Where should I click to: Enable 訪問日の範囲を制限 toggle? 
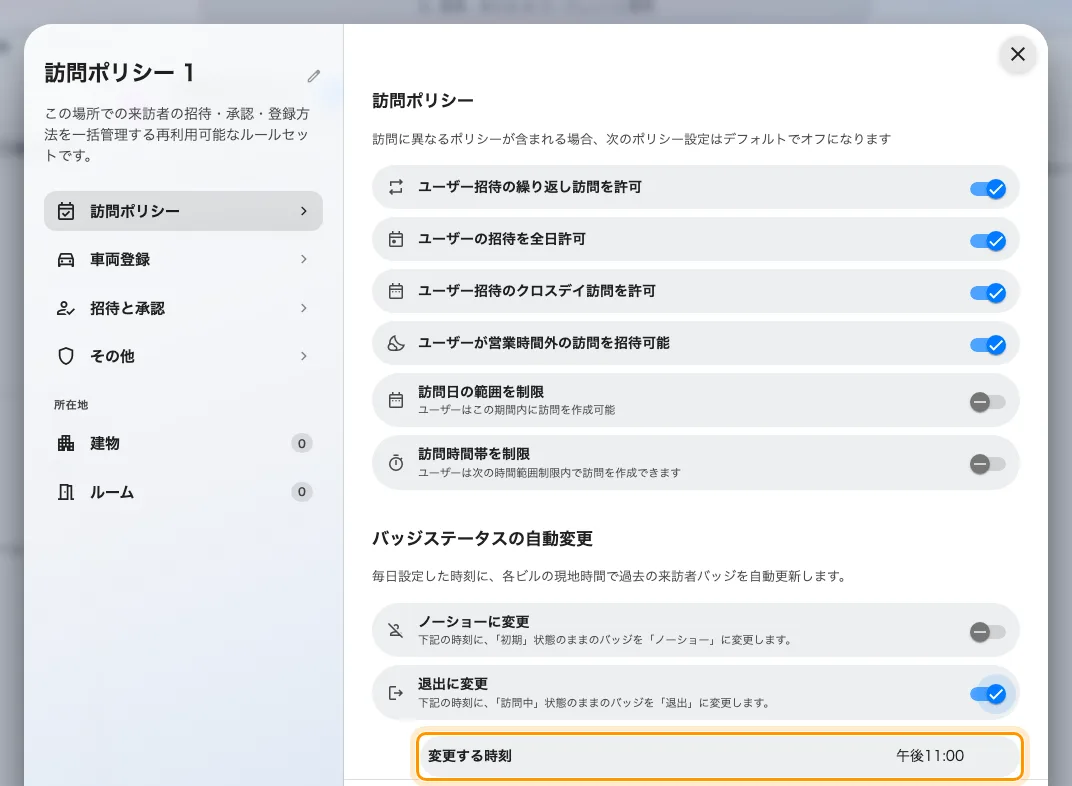pyautogui.click(x=988, y=402)
